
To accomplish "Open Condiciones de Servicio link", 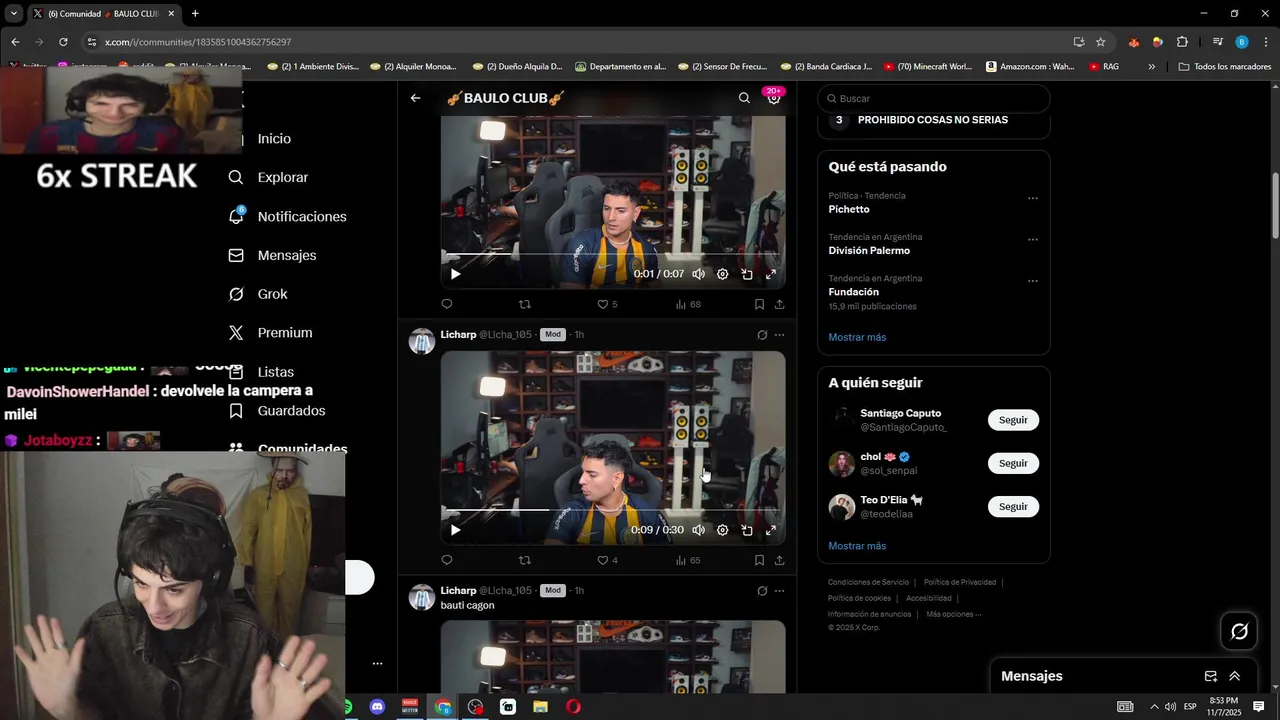I will (x=868, y=582).
